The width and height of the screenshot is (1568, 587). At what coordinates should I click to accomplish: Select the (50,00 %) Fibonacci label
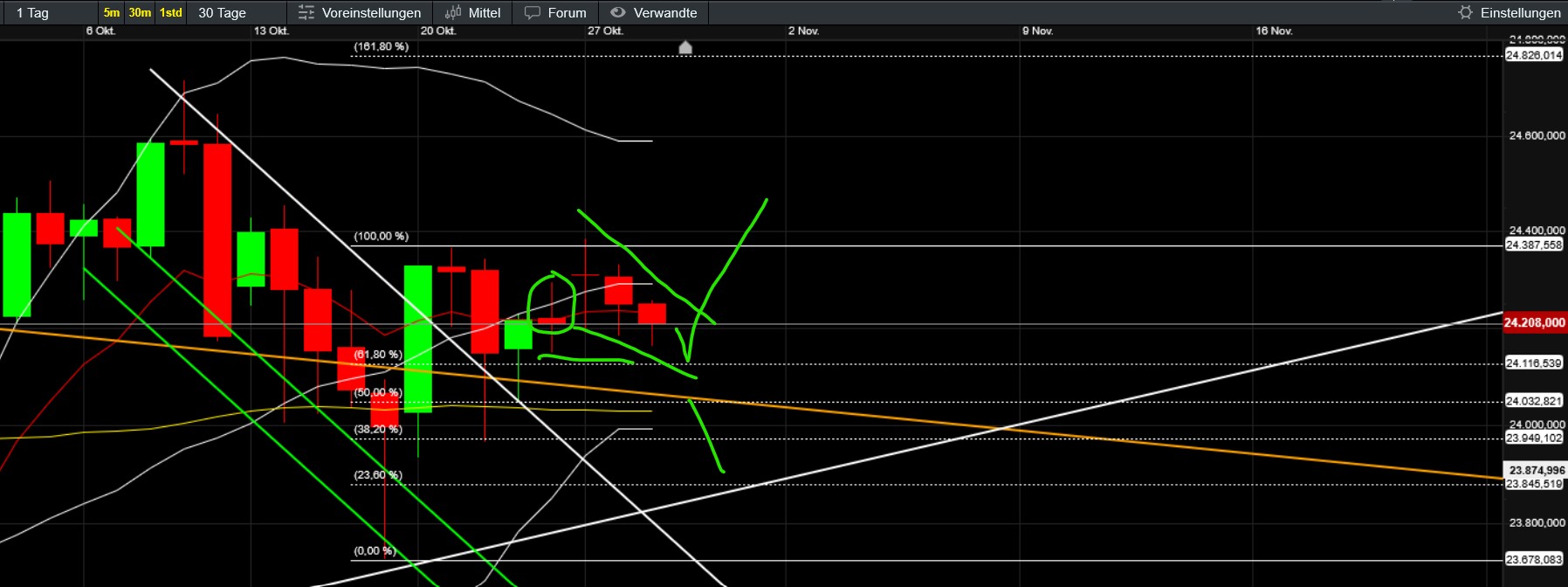click(x=378, y=392)
